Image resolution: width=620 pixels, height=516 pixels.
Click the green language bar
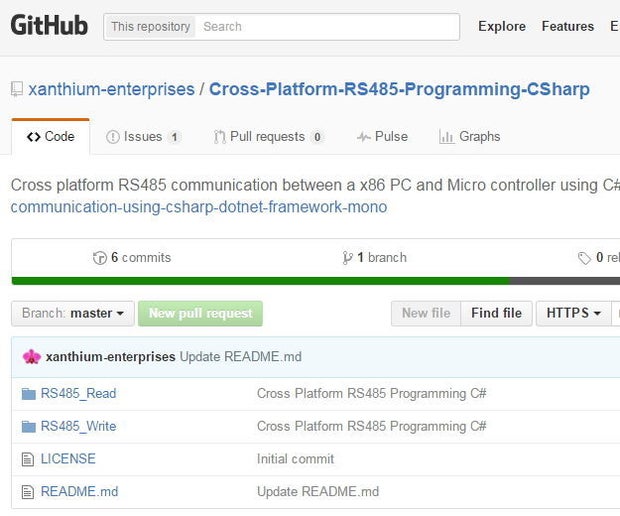260,281
